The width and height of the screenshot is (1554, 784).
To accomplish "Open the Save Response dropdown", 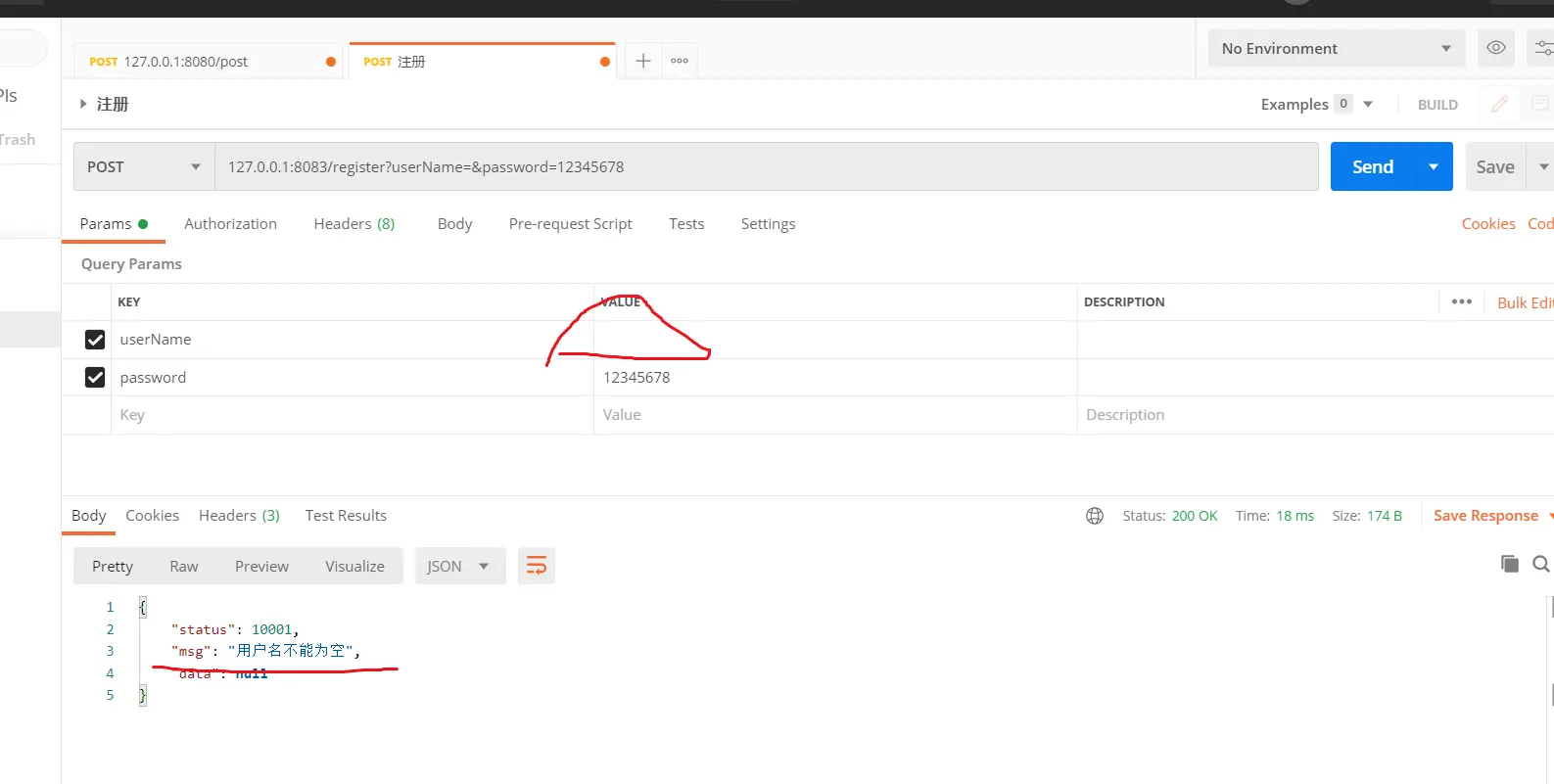I will tap(1493, 516).
